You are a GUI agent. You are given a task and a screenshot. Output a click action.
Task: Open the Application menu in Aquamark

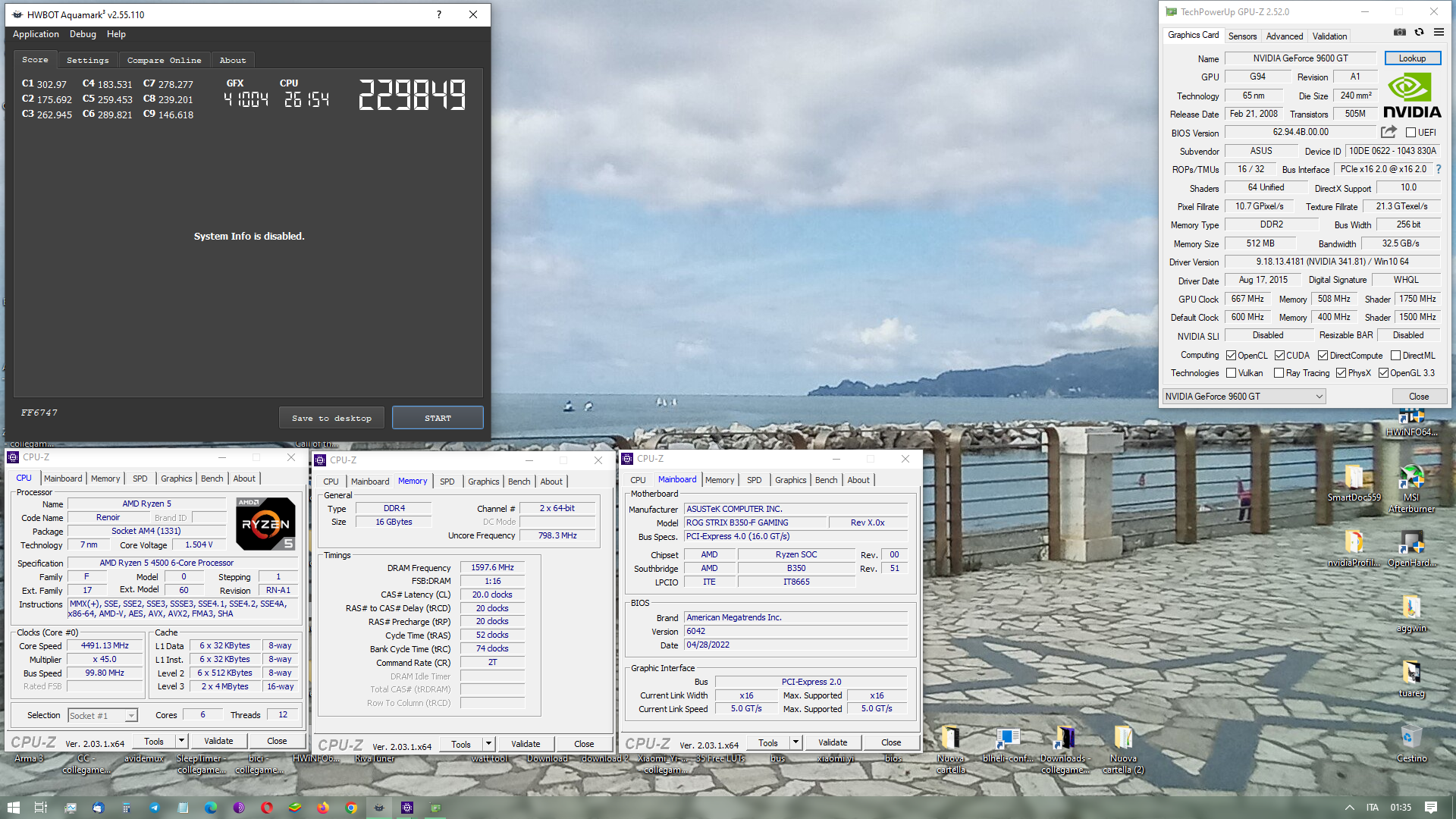coord(36,34)
